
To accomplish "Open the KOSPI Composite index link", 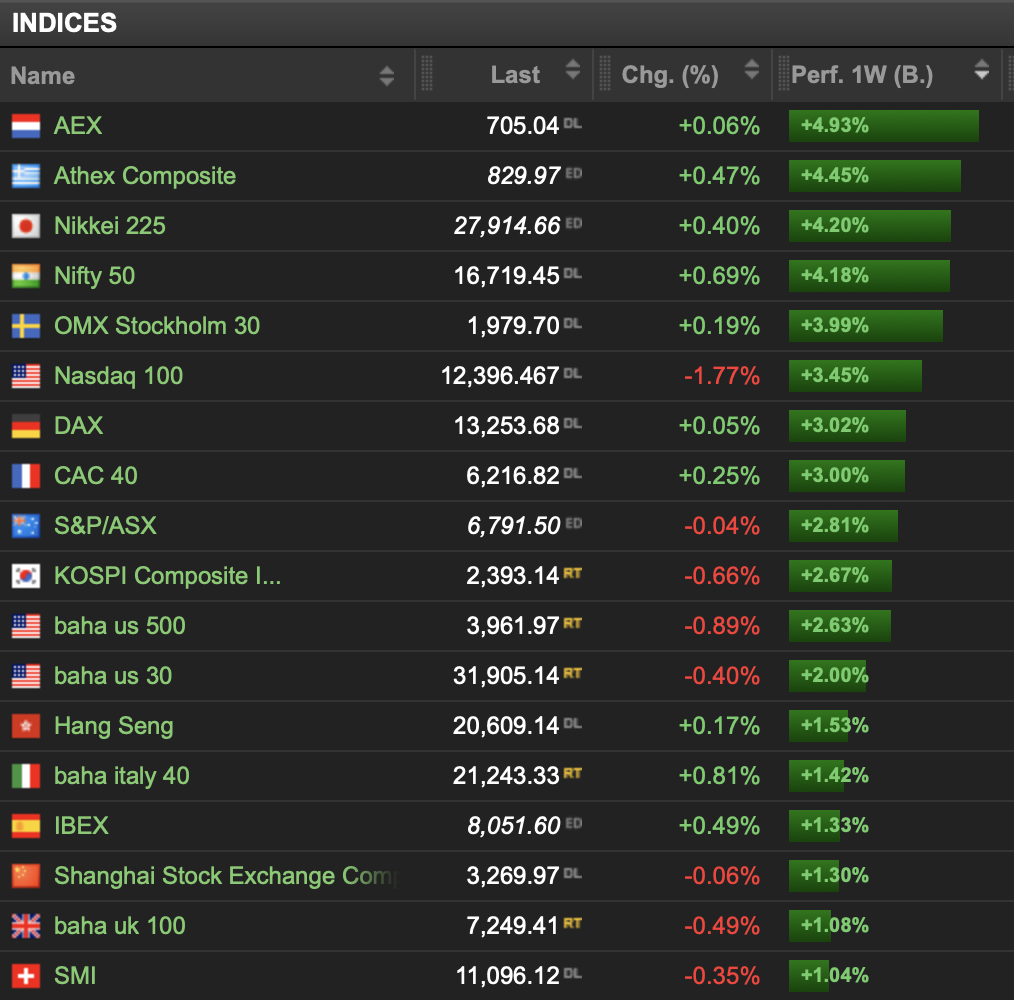I will click(167, 576).
